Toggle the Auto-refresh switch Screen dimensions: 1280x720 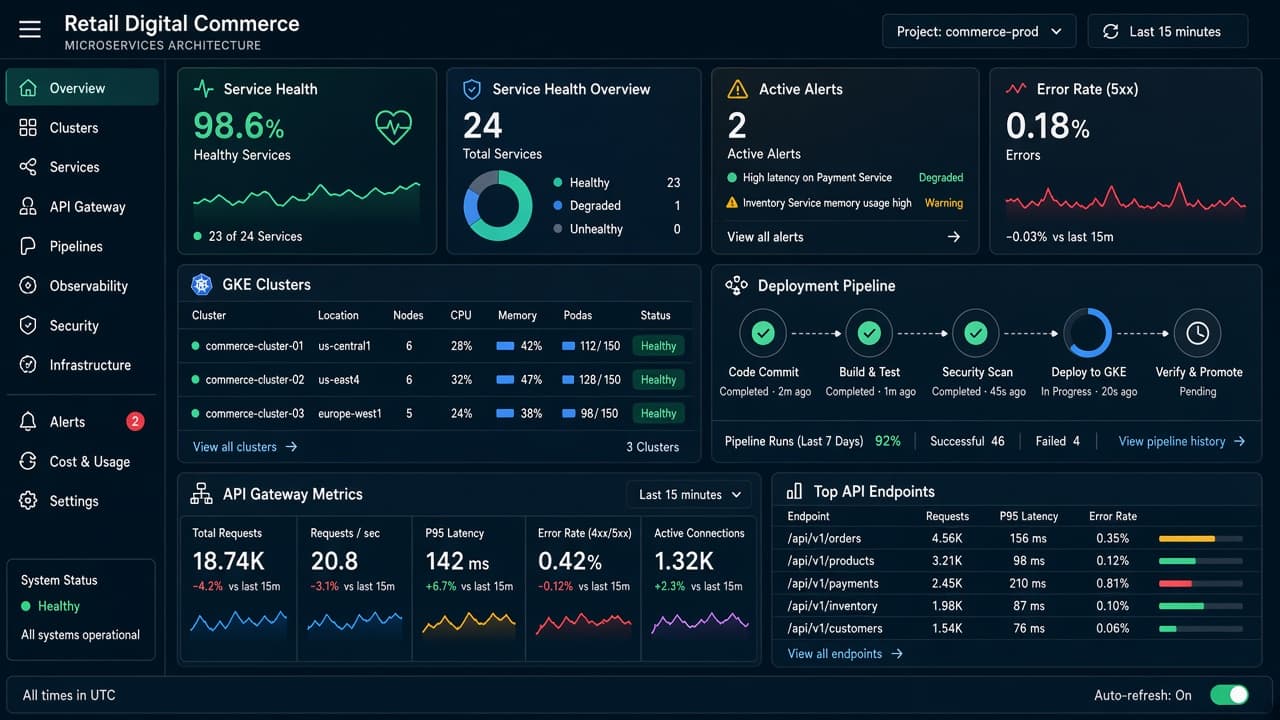(1229, 695)
